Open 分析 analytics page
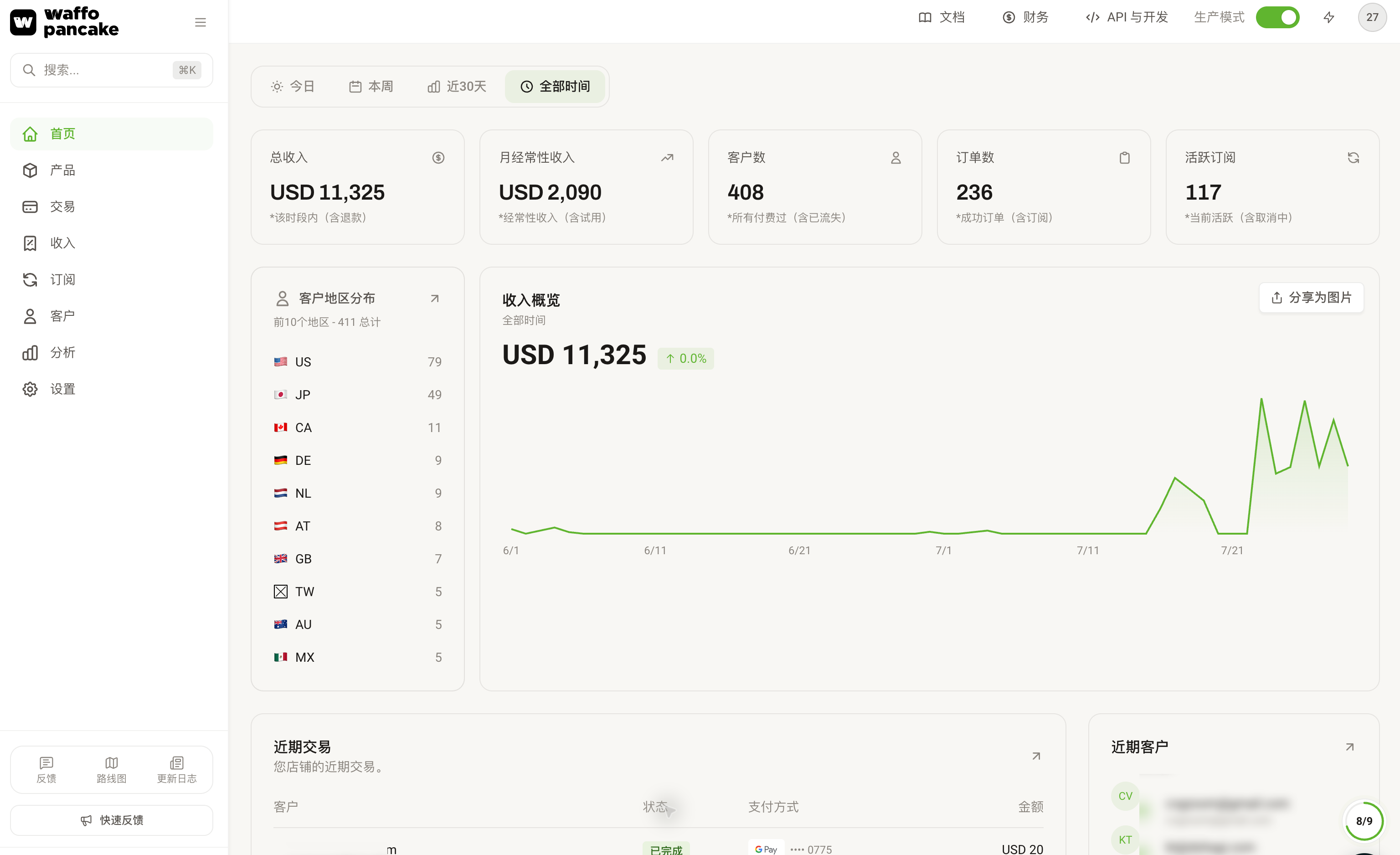Screen dimensions: 1400x855 [x=111, y=353]
